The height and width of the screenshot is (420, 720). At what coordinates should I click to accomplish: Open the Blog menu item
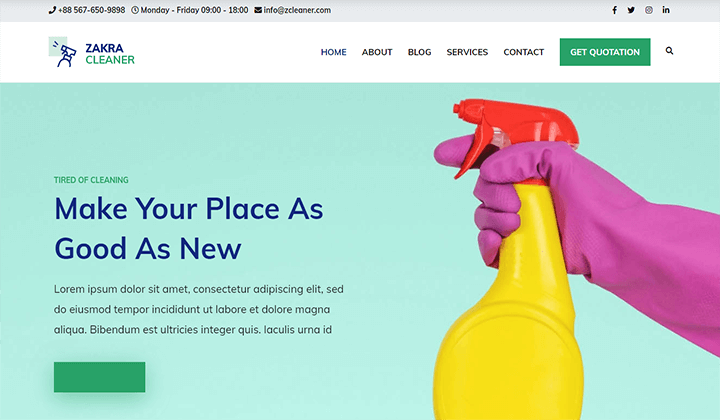tap(419, 52)
